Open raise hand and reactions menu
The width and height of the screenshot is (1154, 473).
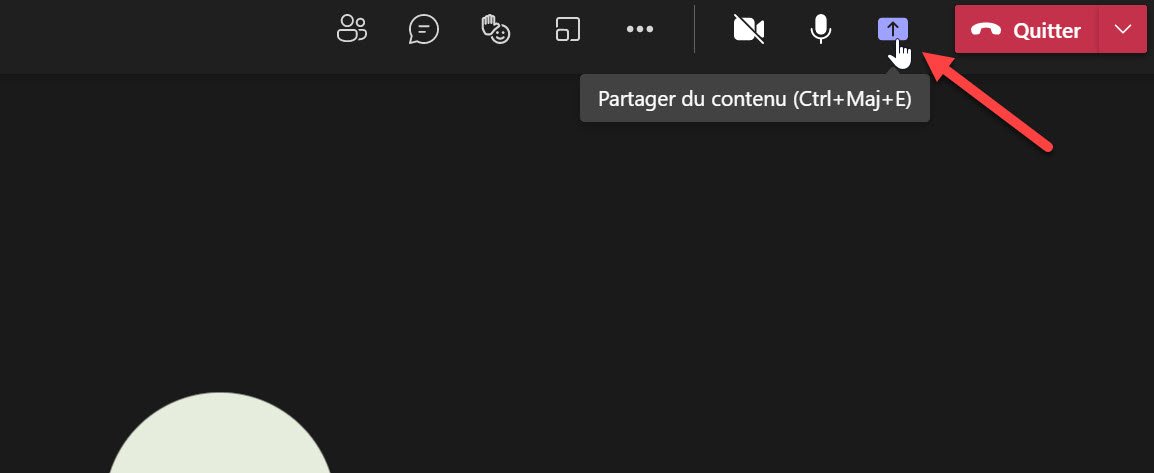pyautogui.click(x=495, y=30)
